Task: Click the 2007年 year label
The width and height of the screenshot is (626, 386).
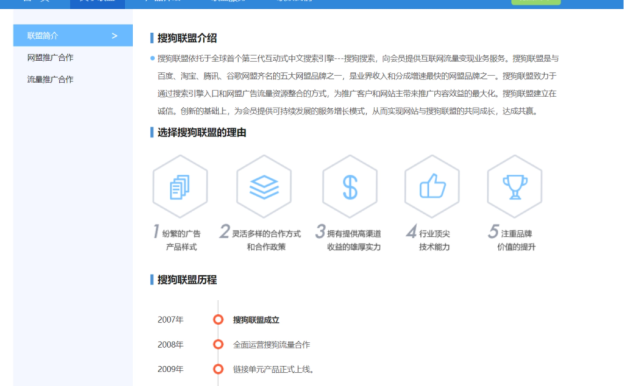Action: 170,320
